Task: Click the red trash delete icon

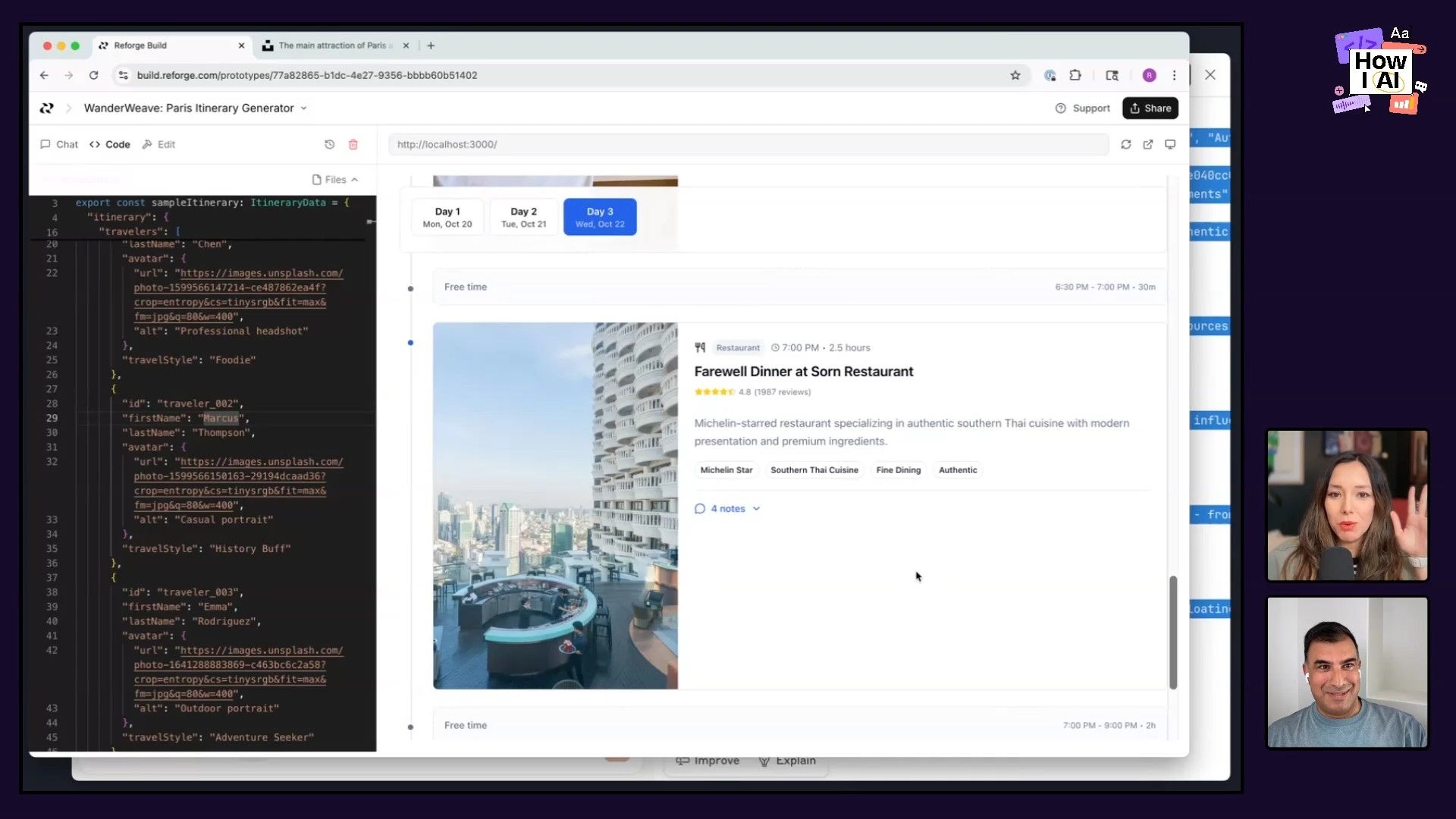Action: click(x=353, y=144)
